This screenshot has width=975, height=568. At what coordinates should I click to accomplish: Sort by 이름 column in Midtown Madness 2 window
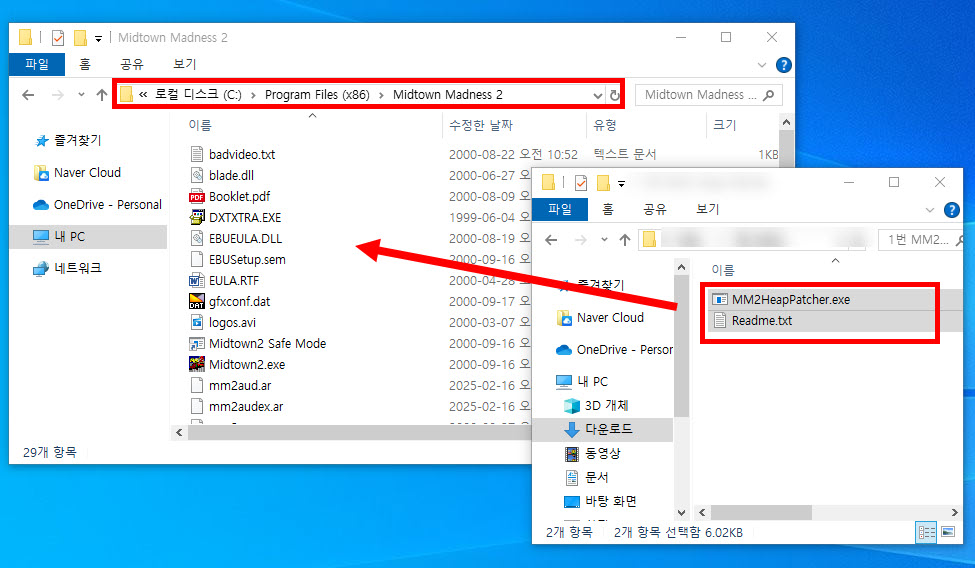pyautogui.click(x=200, y=125)
